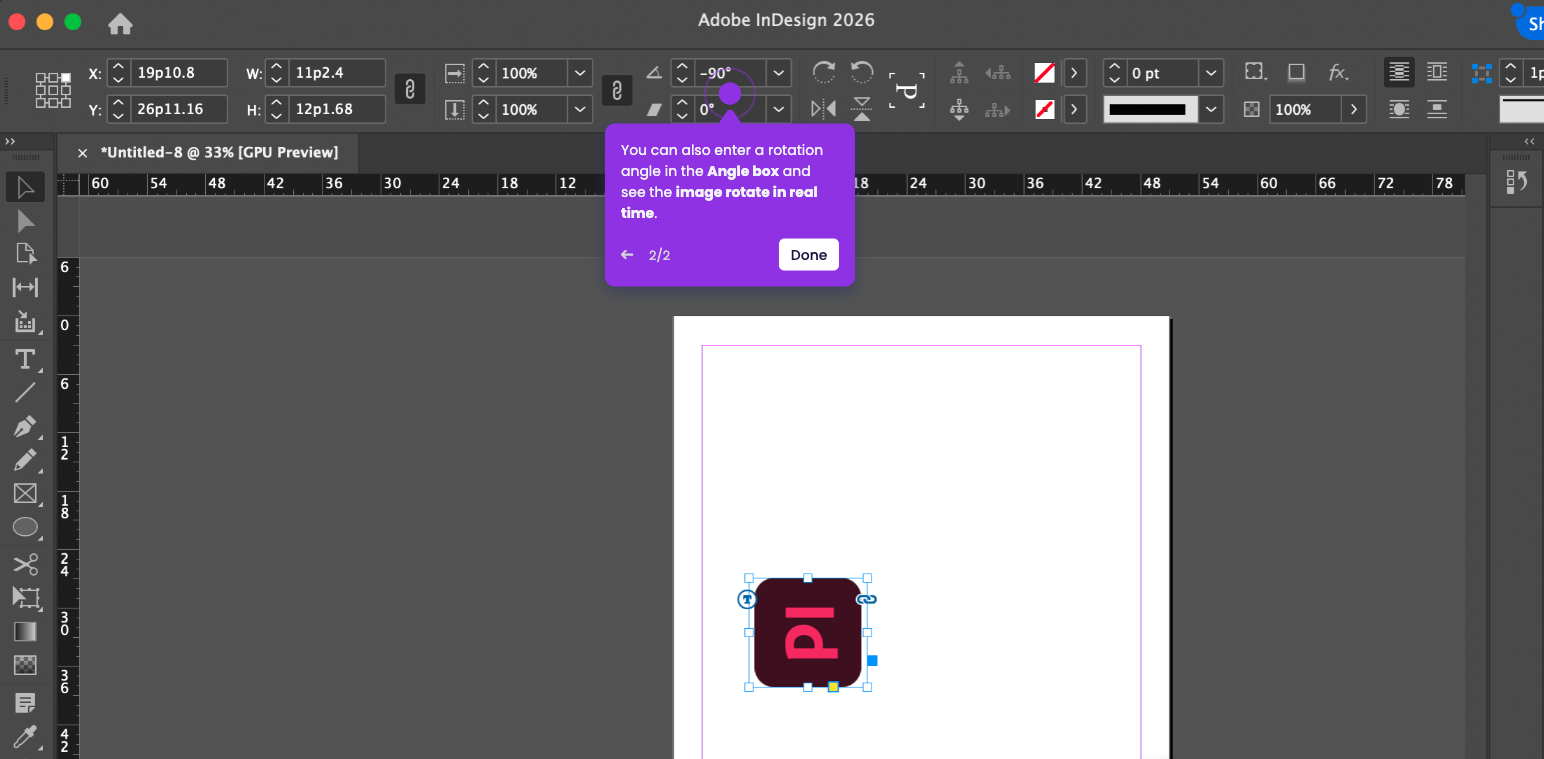Select the Type tool

26,358
